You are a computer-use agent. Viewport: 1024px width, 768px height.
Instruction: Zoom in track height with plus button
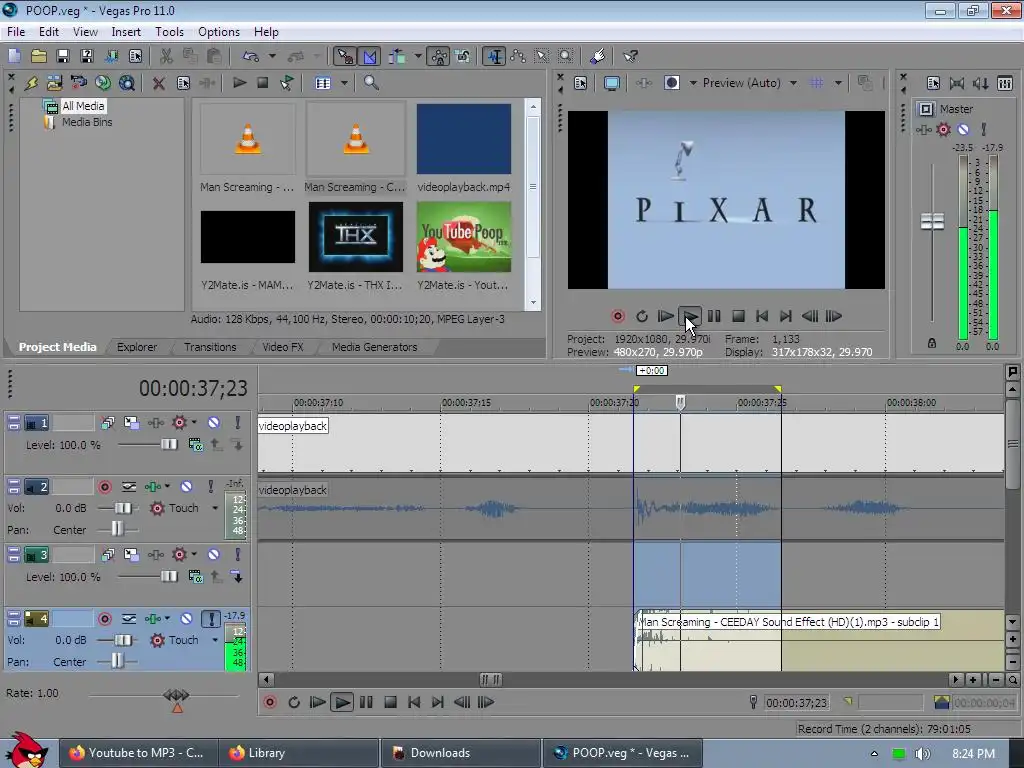[x=1013, y=639]
